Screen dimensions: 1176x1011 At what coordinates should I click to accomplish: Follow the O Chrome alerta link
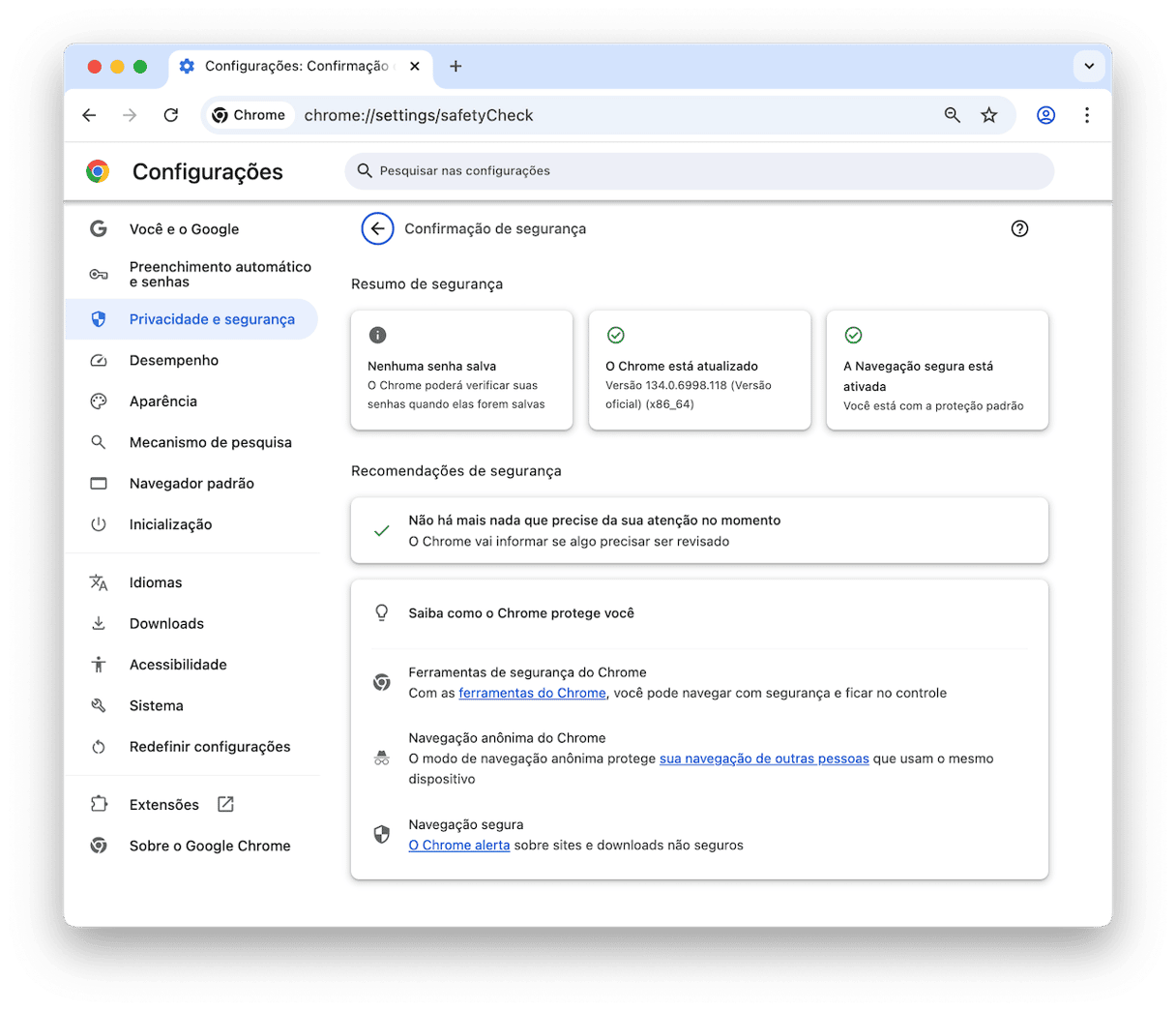point(459,846)
